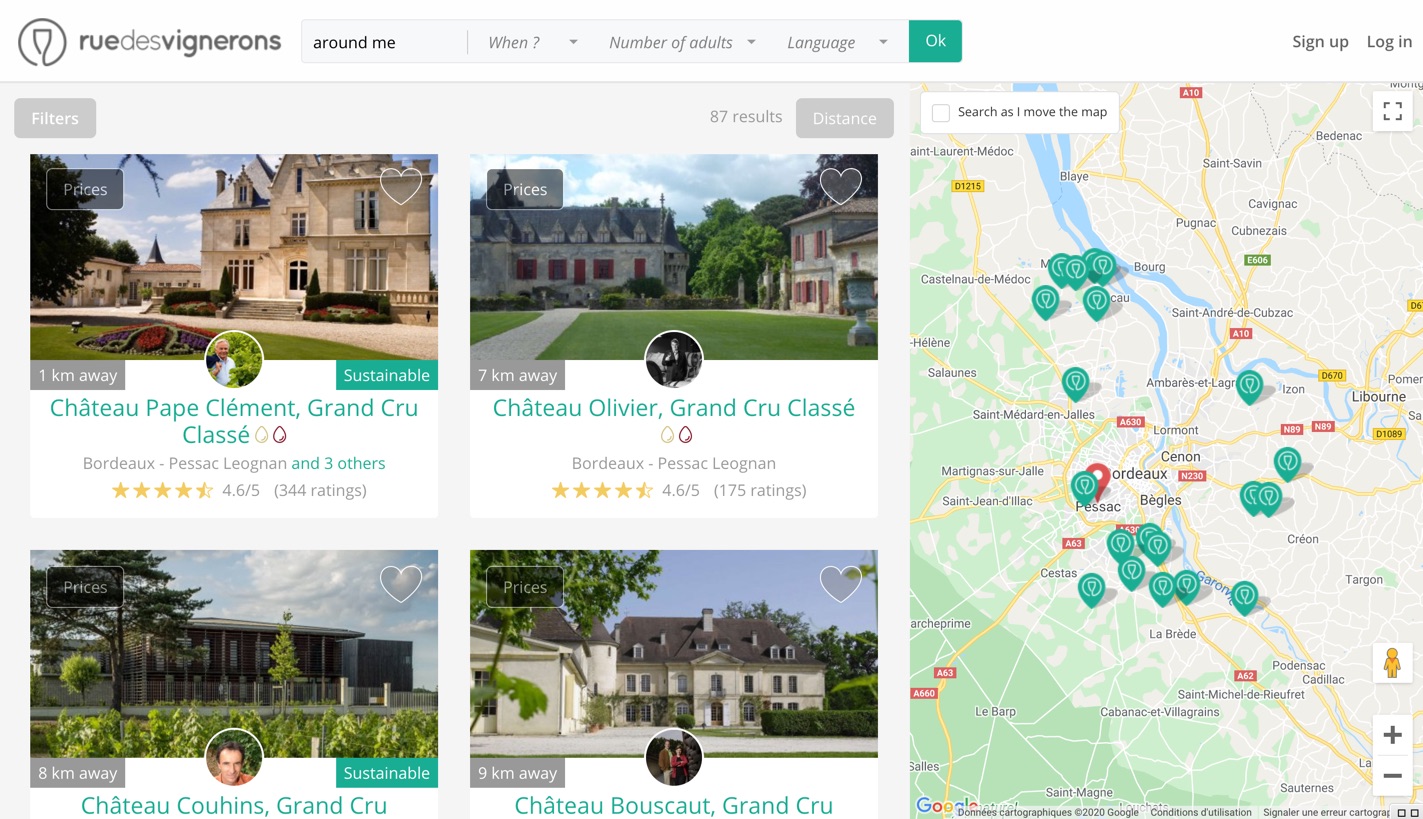The image size is (1423, 819).
Task: Open the Filters panel
Action: [55, 118]
